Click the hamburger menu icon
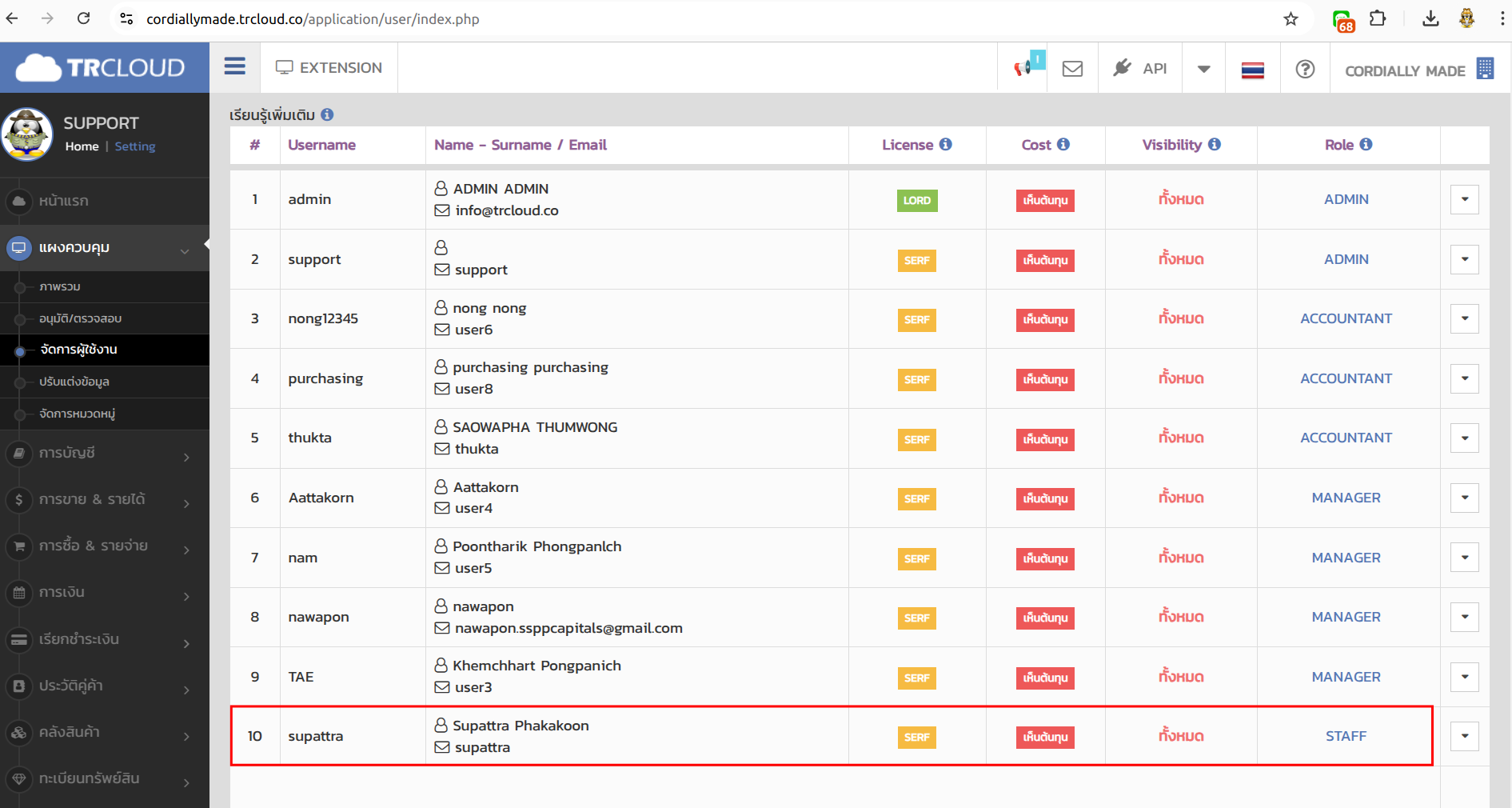Screen dimensions: 1512x808 [x=234, y=66]
